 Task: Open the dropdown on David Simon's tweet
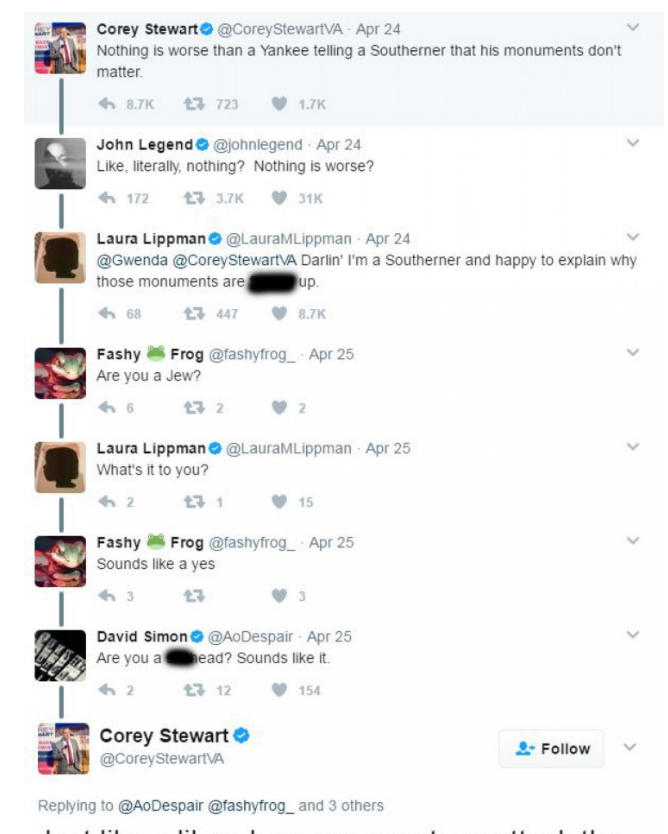(x=632, y=634)
